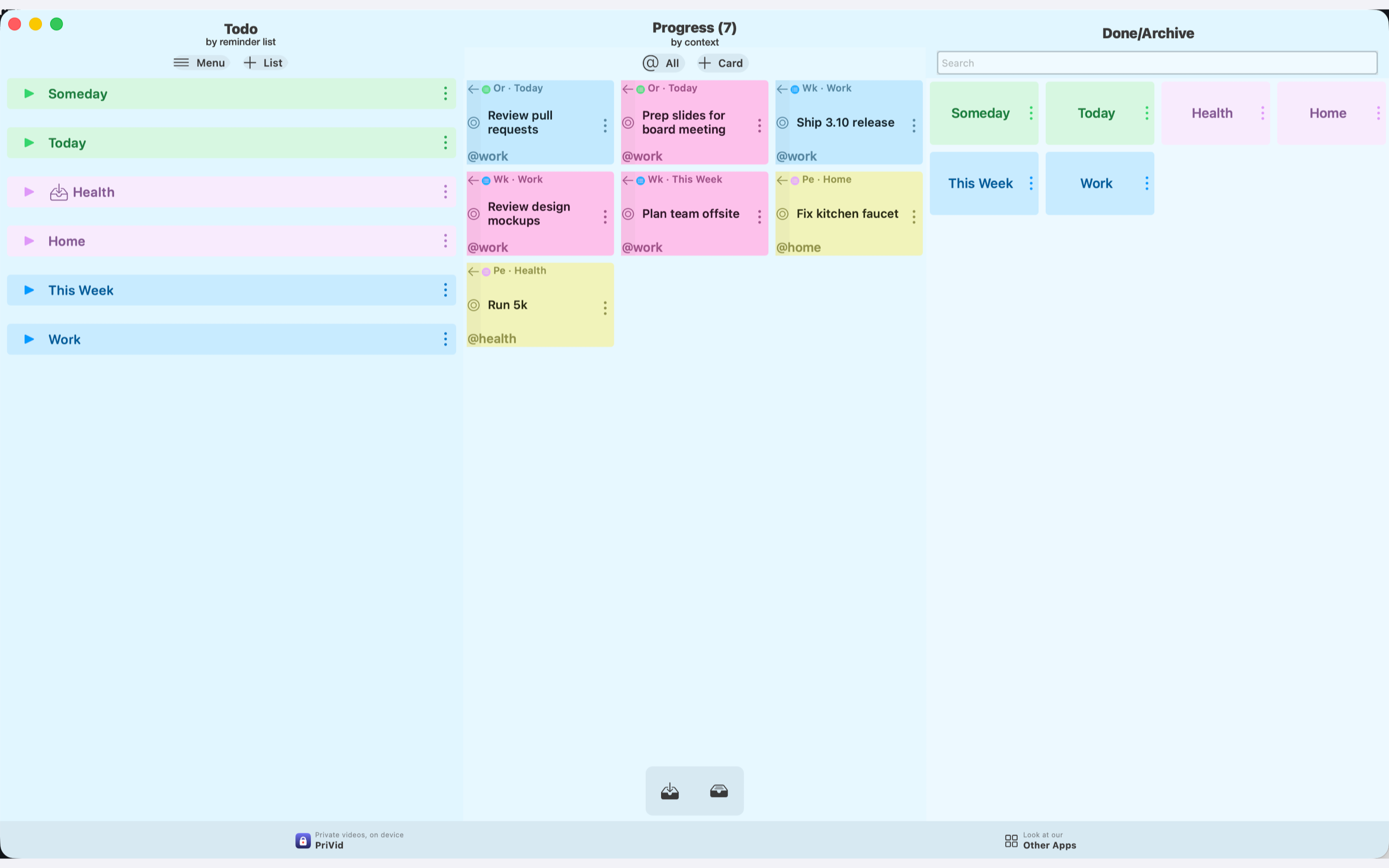The height and width of the screenshot is (868, 1389).
Task: Mark Fix kitchen faucet as complete
Action: [782, 214]
